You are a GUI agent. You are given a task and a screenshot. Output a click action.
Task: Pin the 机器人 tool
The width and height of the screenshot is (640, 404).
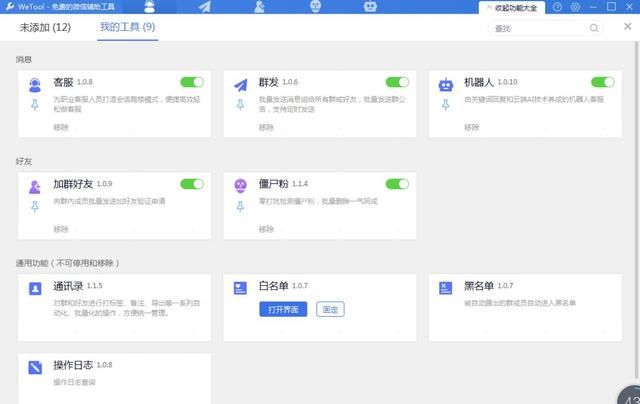pos(446,105)
